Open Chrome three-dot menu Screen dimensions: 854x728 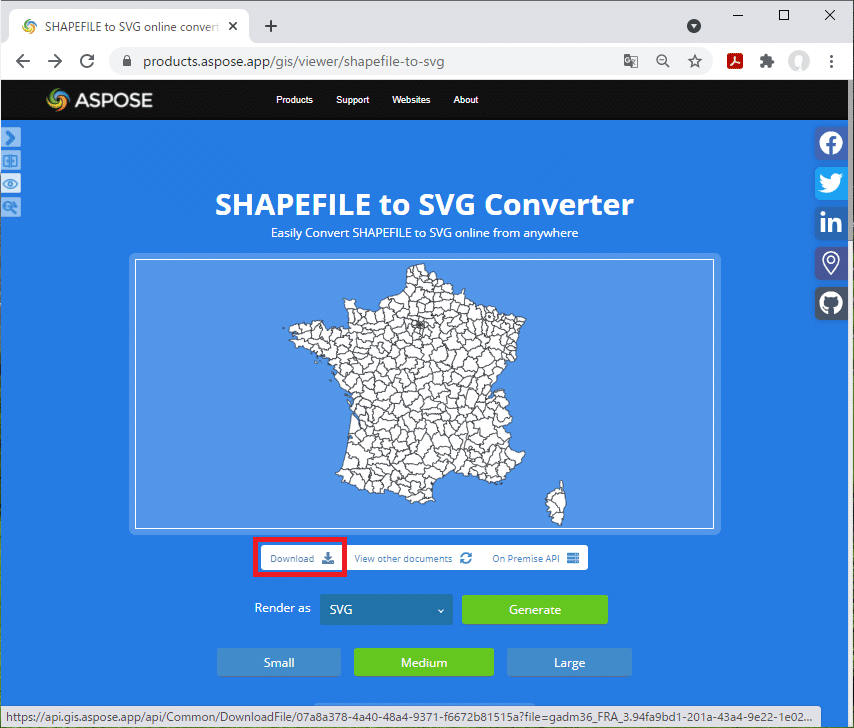point(831,61)
